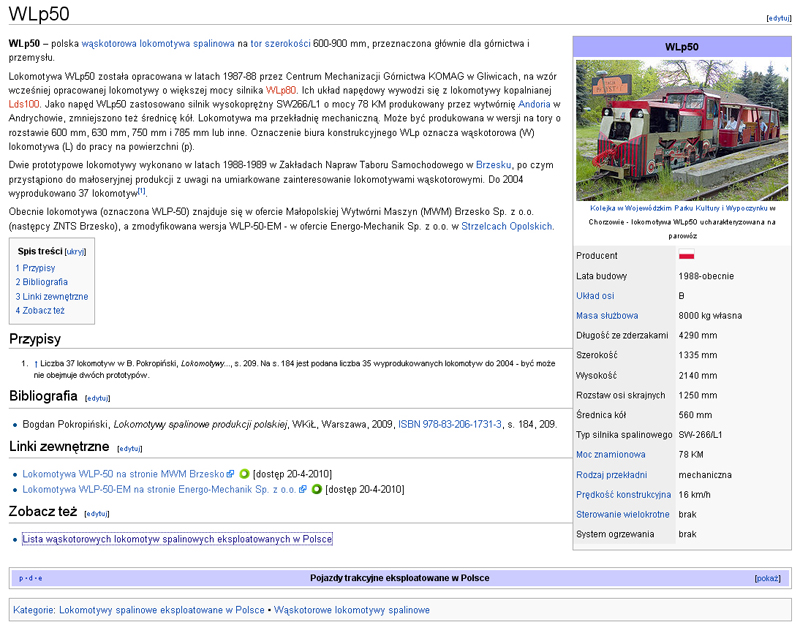This screenshot has height=633, width=800.
Task: Open category Wąskotorowe lokomotywy spalinowe
Action: point(352,610)
